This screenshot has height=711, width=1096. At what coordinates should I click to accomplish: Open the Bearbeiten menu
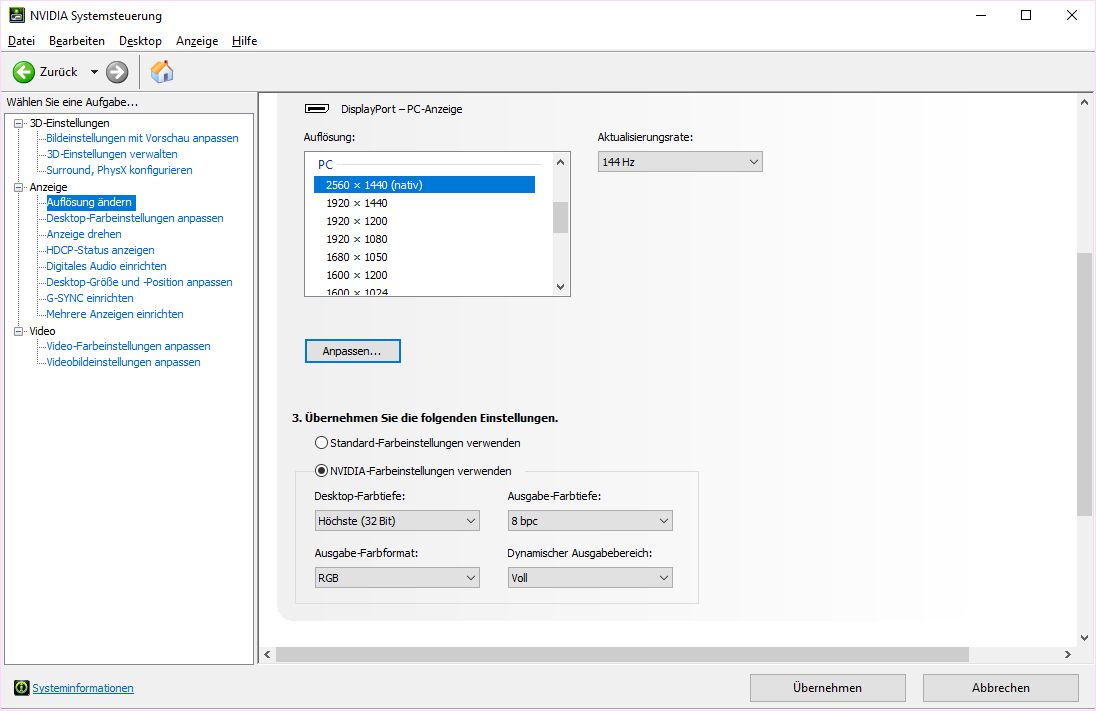click(x=77, y=41)
